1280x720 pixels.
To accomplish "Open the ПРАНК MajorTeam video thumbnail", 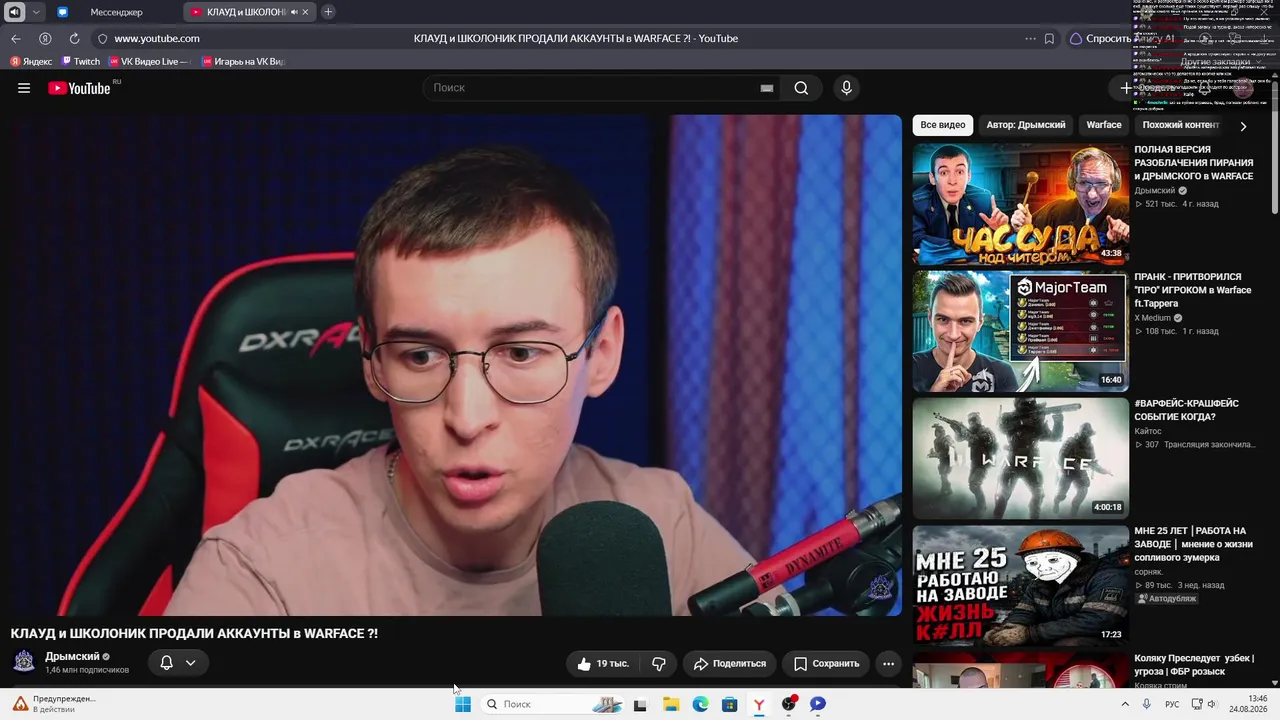I will (x=1020, y=331).
